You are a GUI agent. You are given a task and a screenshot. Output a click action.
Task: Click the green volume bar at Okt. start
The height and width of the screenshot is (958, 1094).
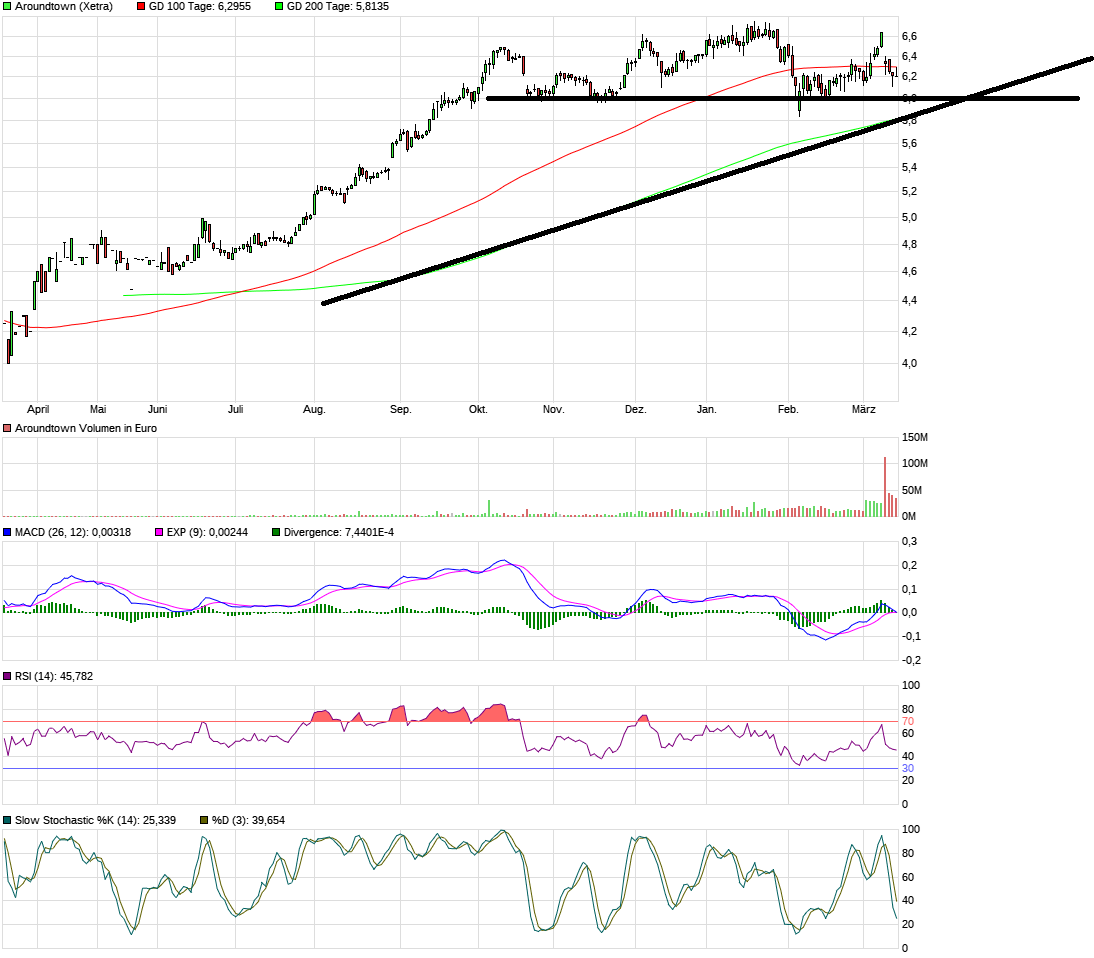pos(489,508)
